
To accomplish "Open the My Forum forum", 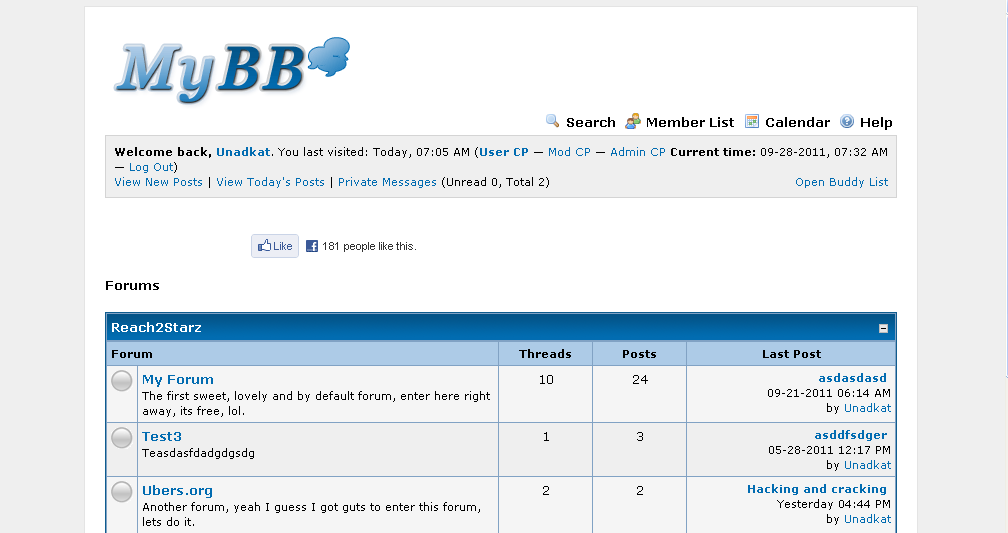I will coord(177,380).
